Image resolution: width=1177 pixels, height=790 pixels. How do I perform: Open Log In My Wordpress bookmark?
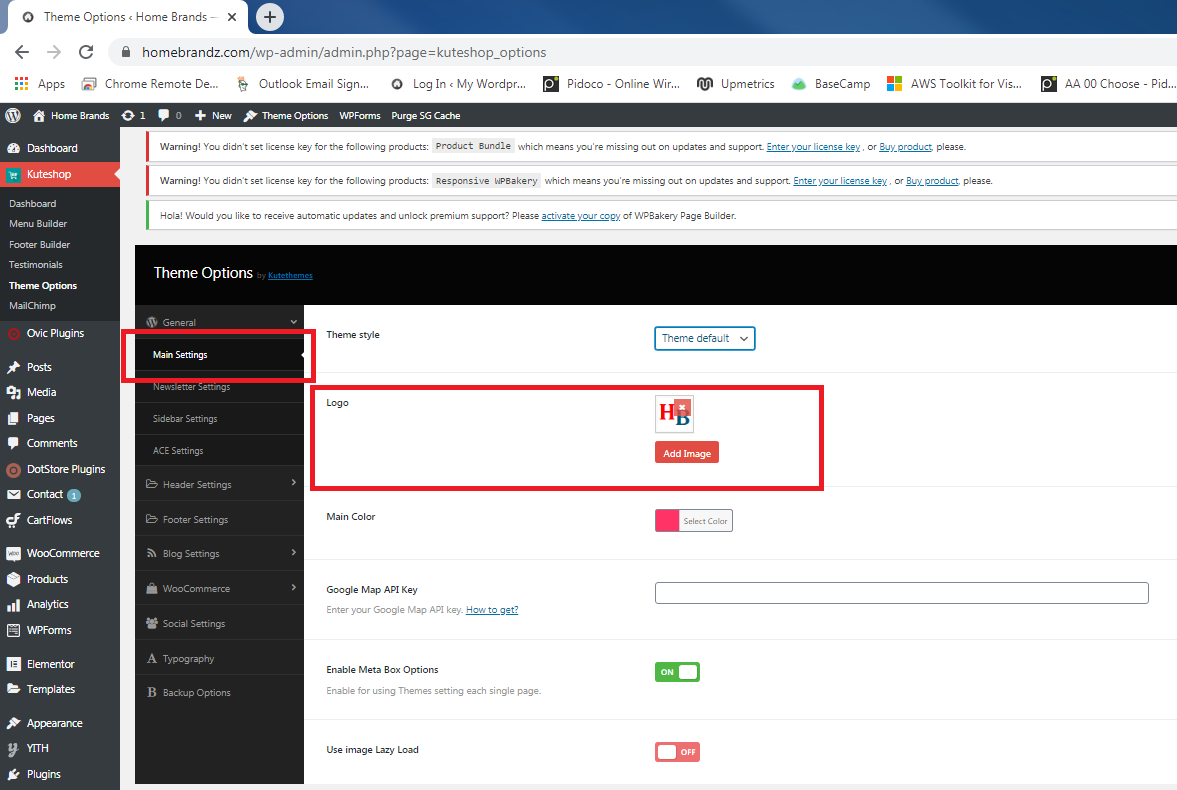point(459,83)
